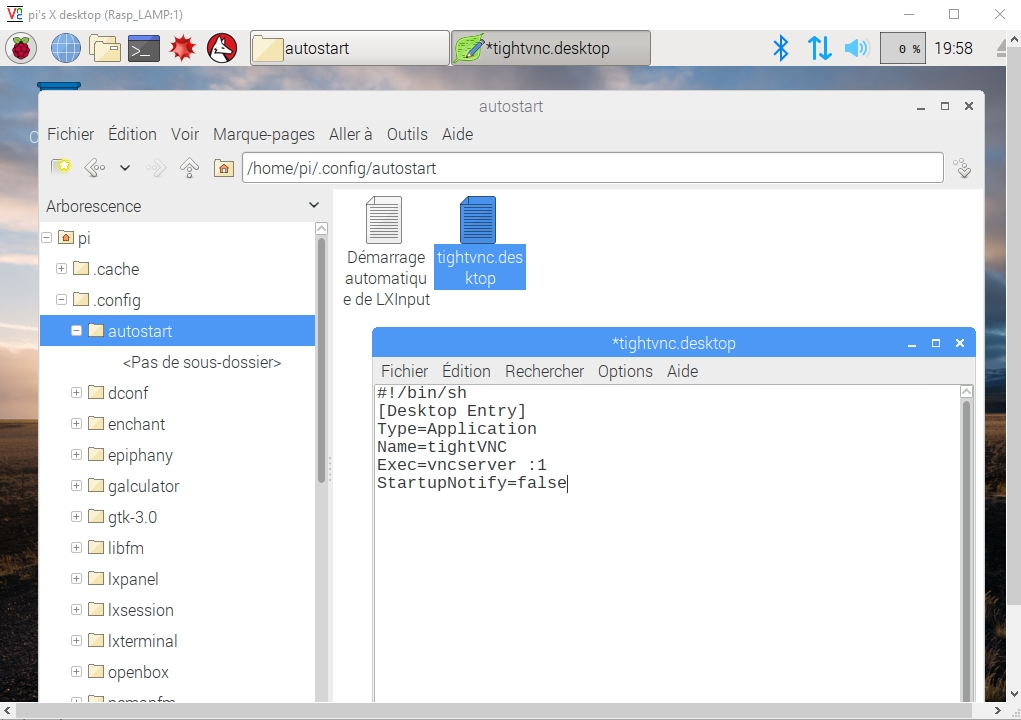Collapse the autostart folder node
Viewport: 1021px width, 720px height.
point(76,331)
